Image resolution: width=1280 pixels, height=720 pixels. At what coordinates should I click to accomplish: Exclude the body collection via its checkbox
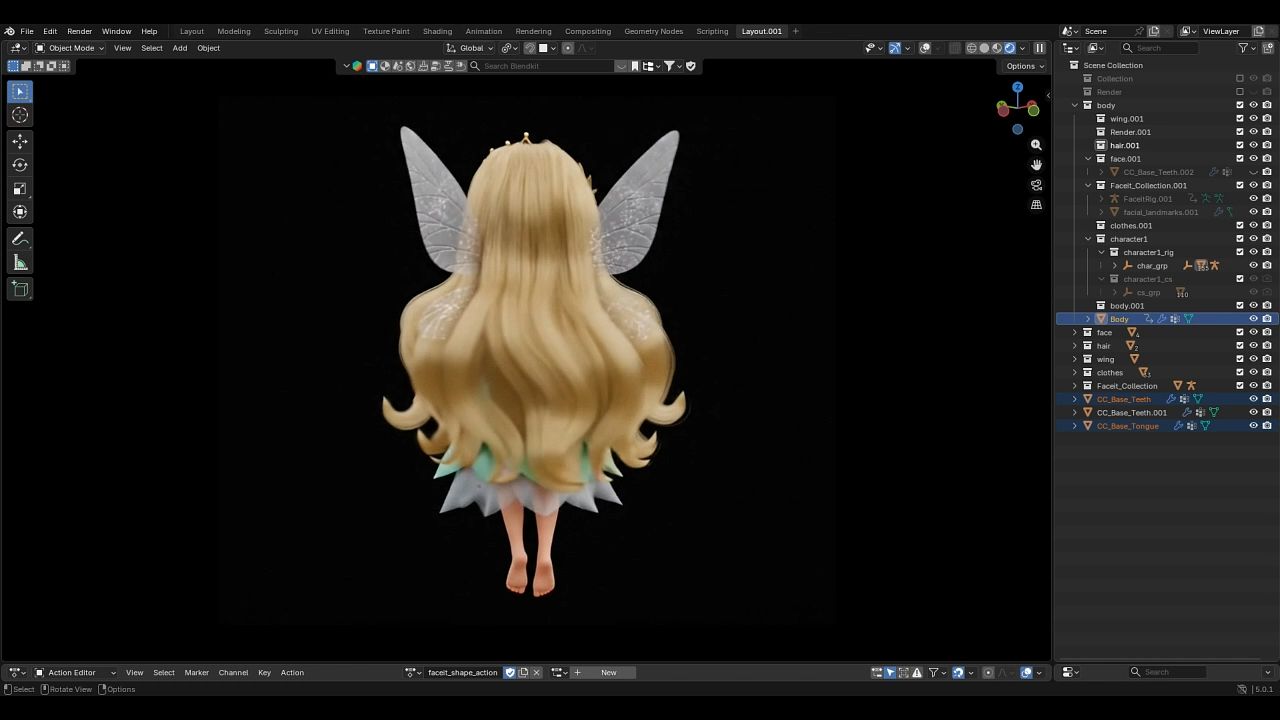point(1240,105)
